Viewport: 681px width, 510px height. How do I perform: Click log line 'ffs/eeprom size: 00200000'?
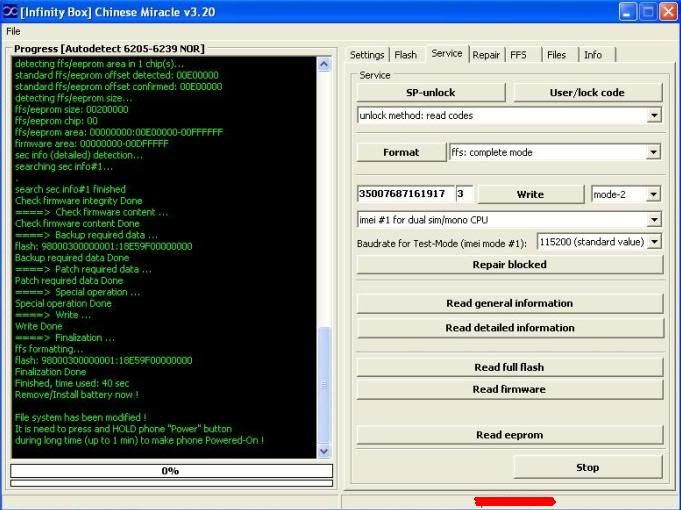pos(72,109)
